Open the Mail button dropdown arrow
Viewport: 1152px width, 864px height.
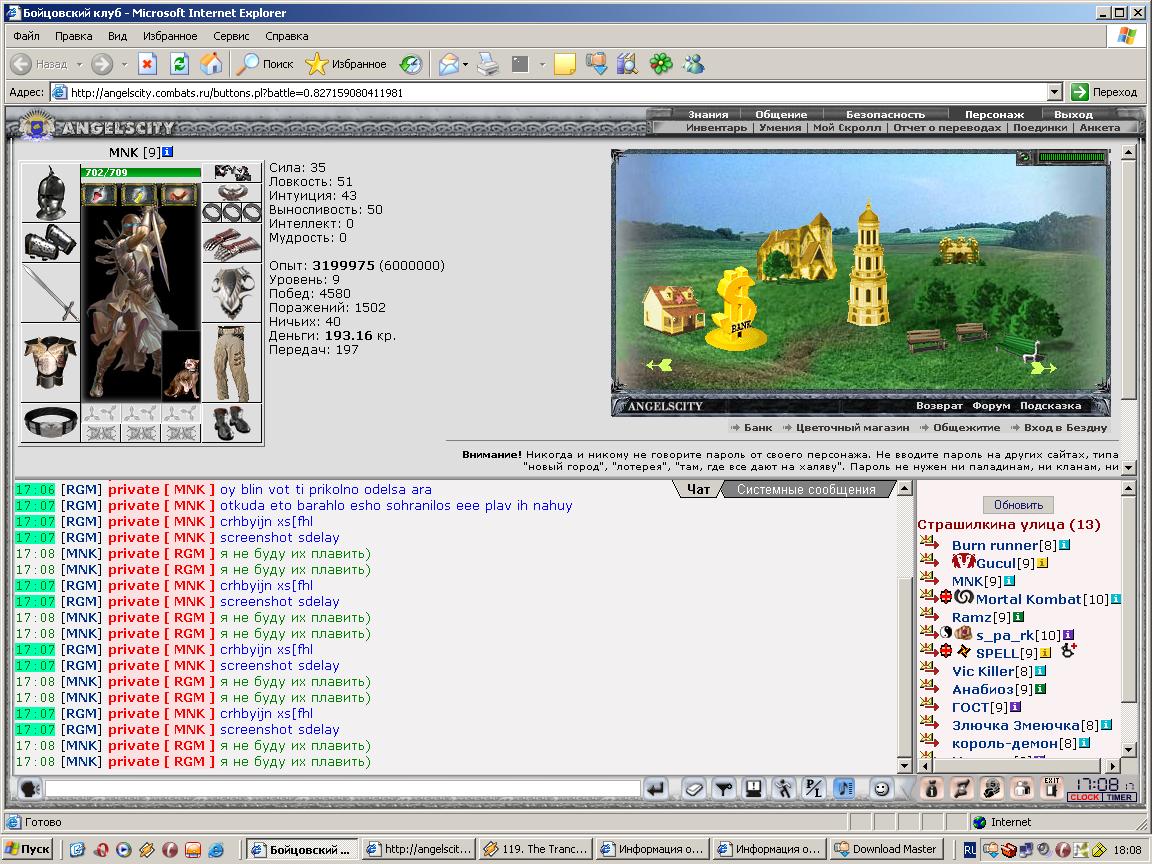click(x=465, y=65)
